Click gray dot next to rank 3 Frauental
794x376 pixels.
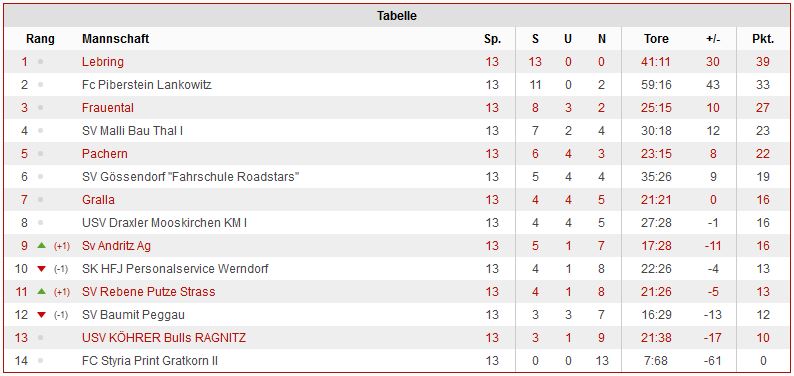tap(41, 108)
